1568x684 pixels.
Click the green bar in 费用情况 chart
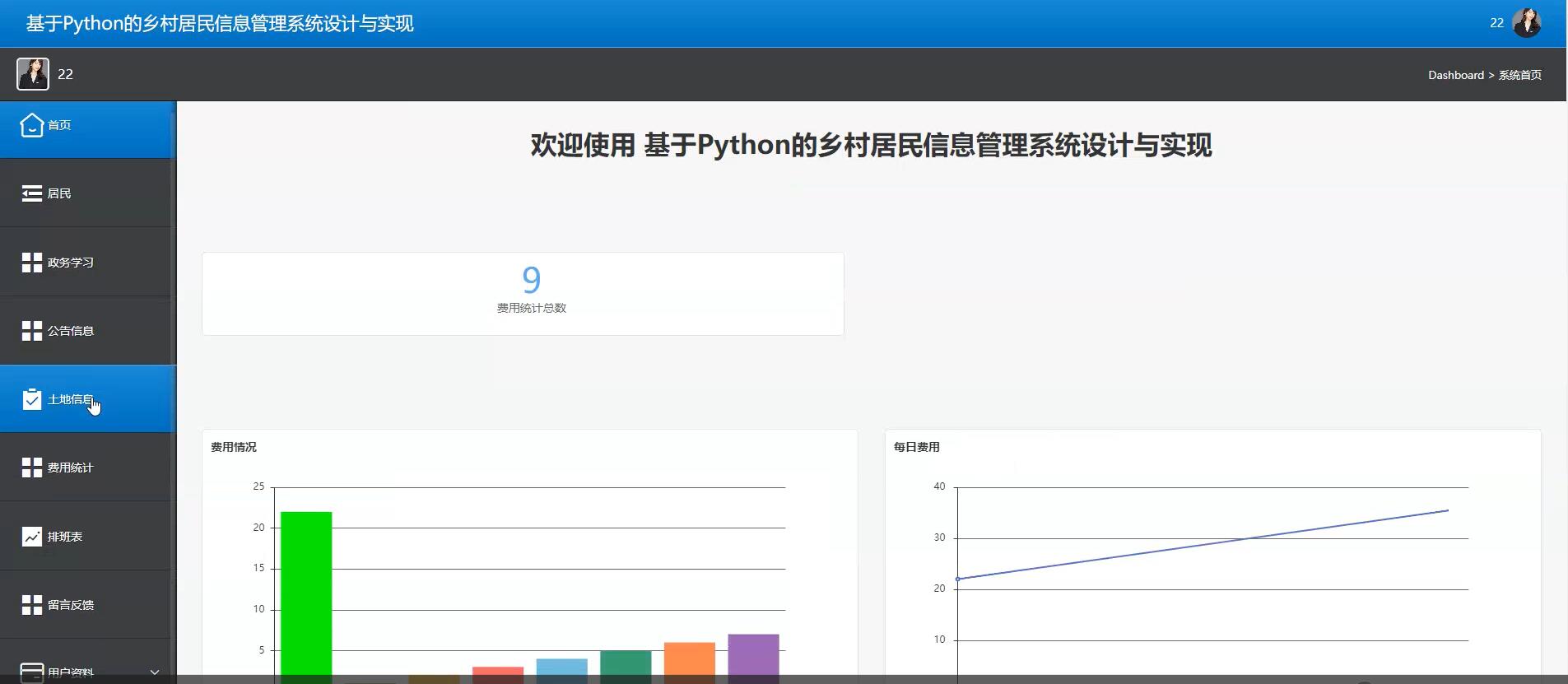pos(306,597)
